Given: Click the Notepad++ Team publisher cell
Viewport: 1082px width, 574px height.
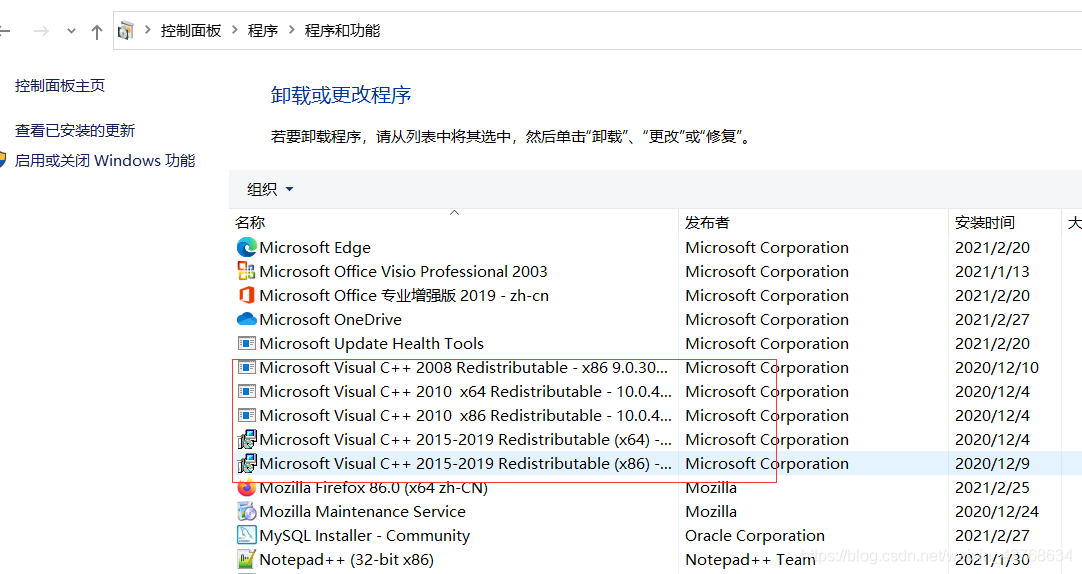Looking at the screenshot, I should tap(750, 560).
